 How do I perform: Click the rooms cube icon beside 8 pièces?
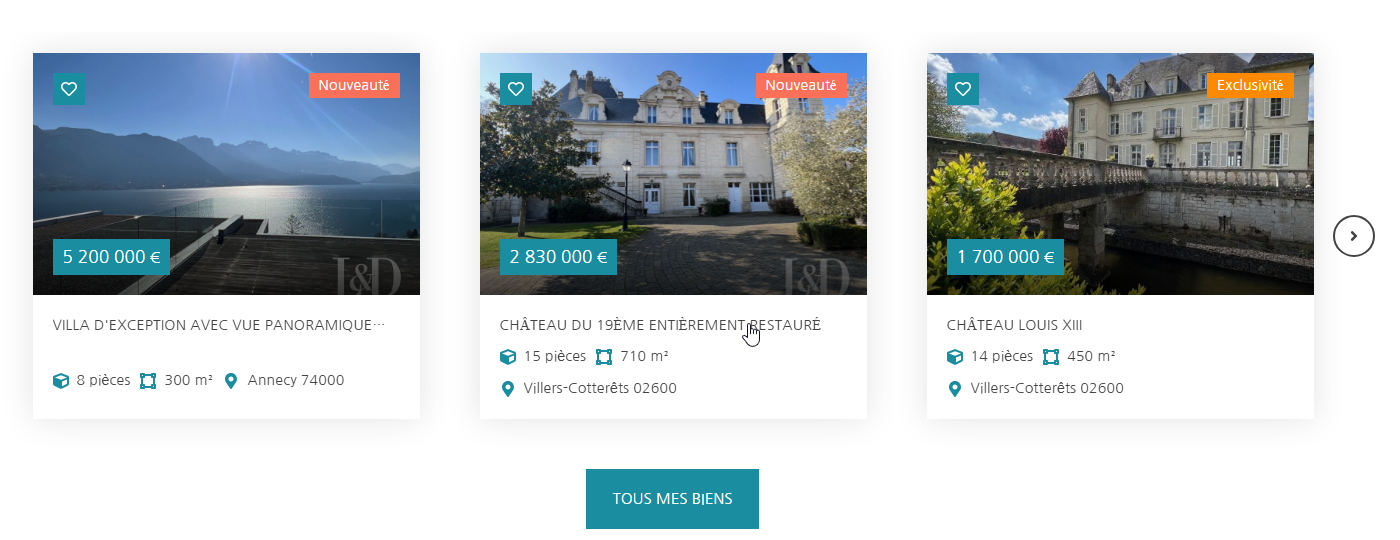(x=61, y=381)
